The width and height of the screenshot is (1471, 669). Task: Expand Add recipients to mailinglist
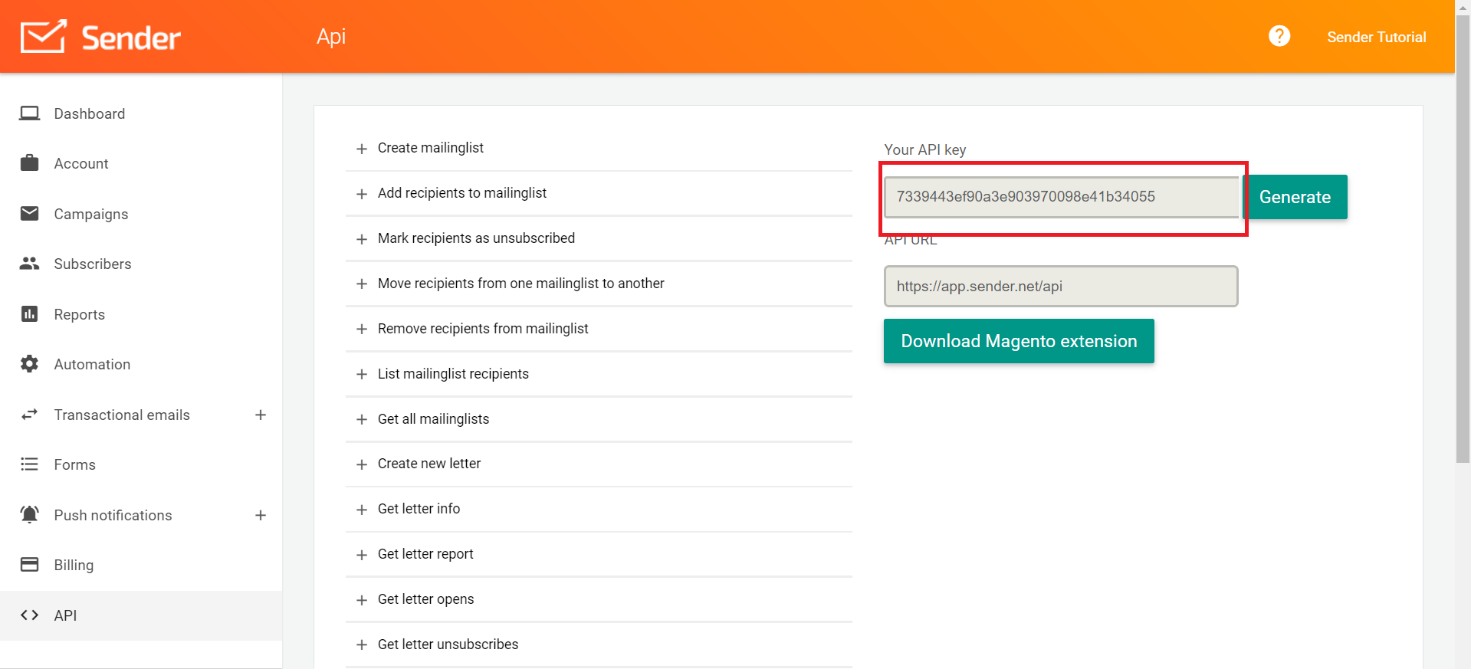tap(599, 193)
